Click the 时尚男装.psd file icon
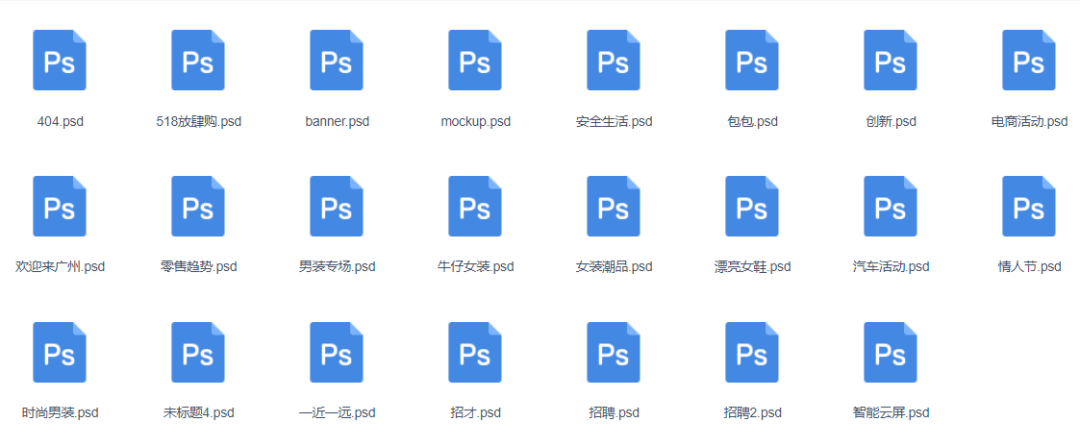 coord(60,352)
